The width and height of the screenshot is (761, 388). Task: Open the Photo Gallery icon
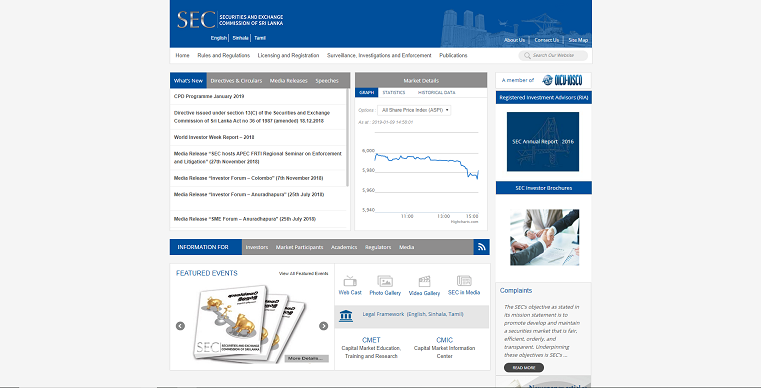[385, 281]
